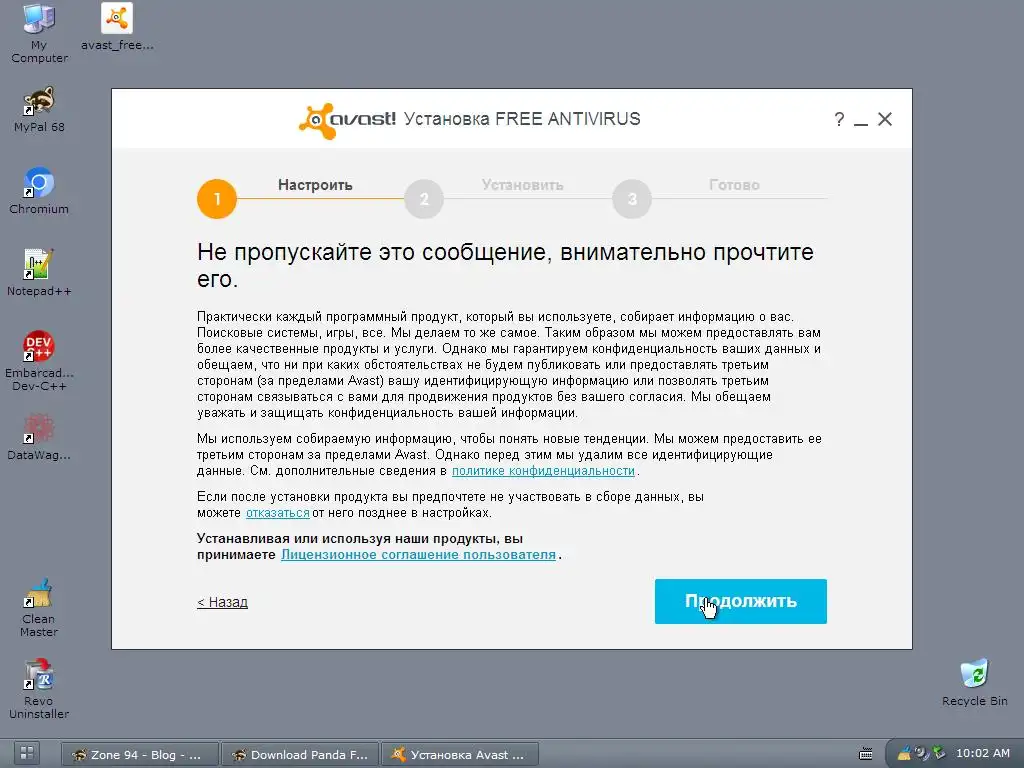
Task: Click the 'Настроить' step label
Action: [x=315, y=185]
